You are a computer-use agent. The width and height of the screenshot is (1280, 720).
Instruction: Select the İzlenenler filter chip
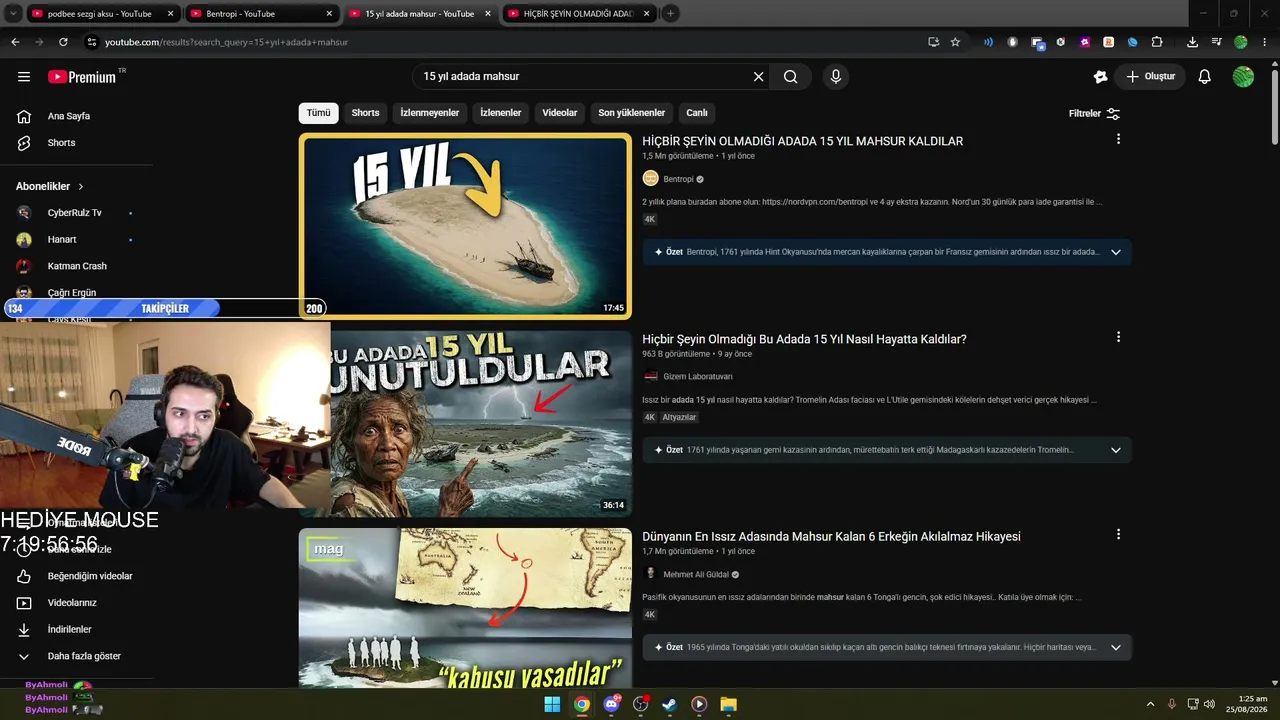[500, 113]
